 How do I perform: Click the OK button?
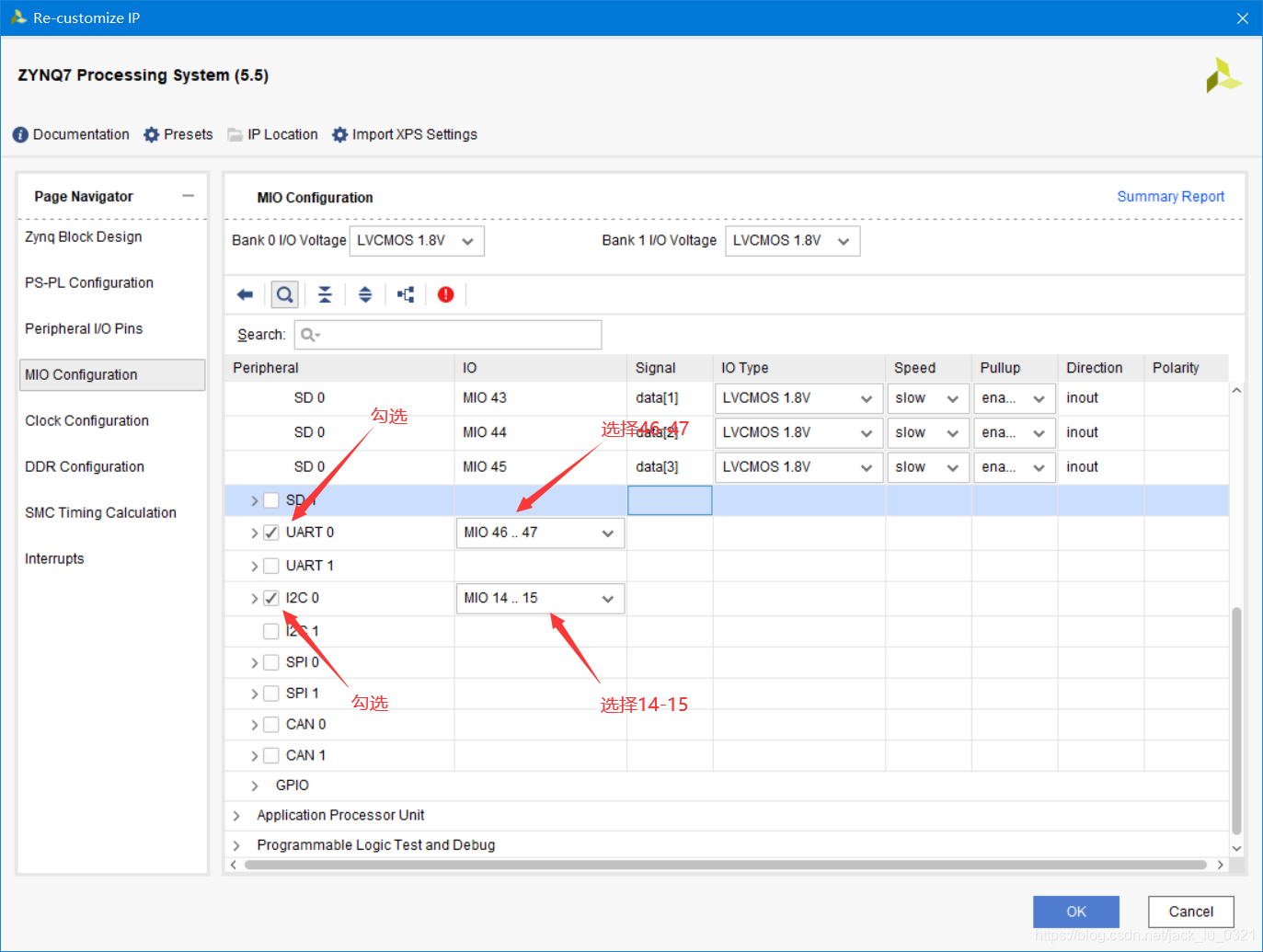click(x=1076, y=912)
